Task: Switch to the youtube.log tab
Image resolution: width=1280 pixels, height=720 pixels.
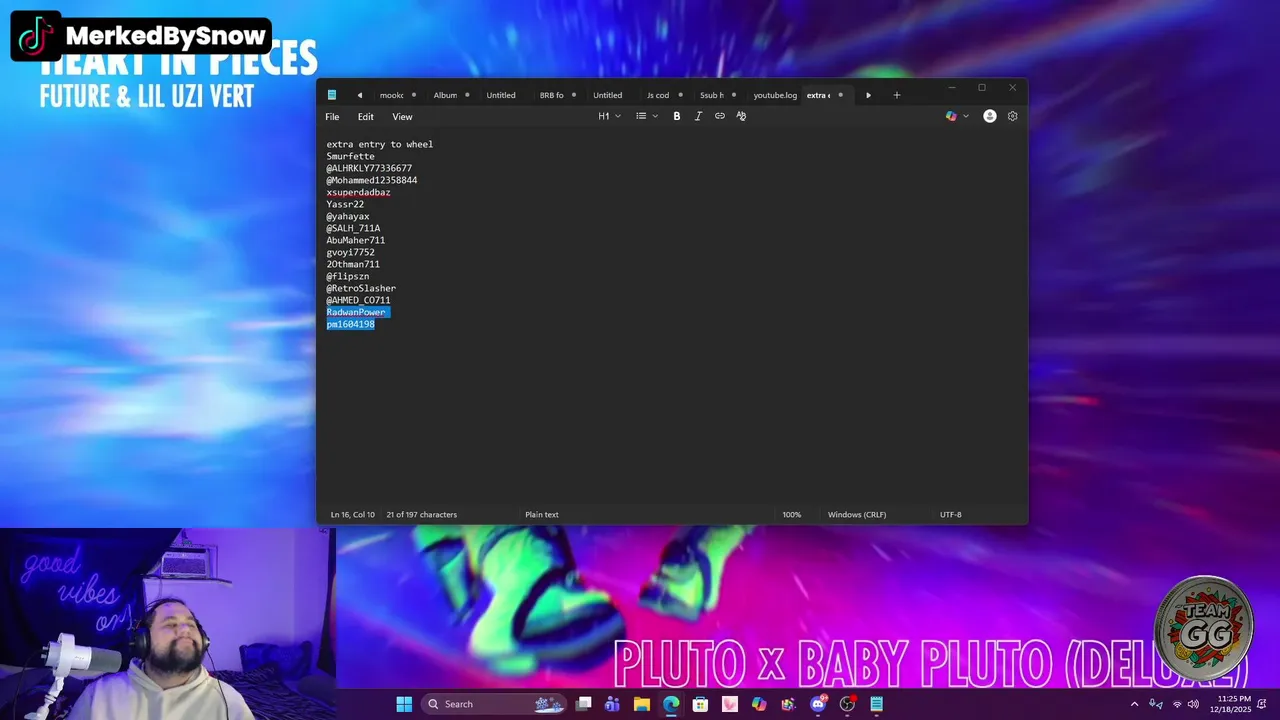Action: click(775, 95)
